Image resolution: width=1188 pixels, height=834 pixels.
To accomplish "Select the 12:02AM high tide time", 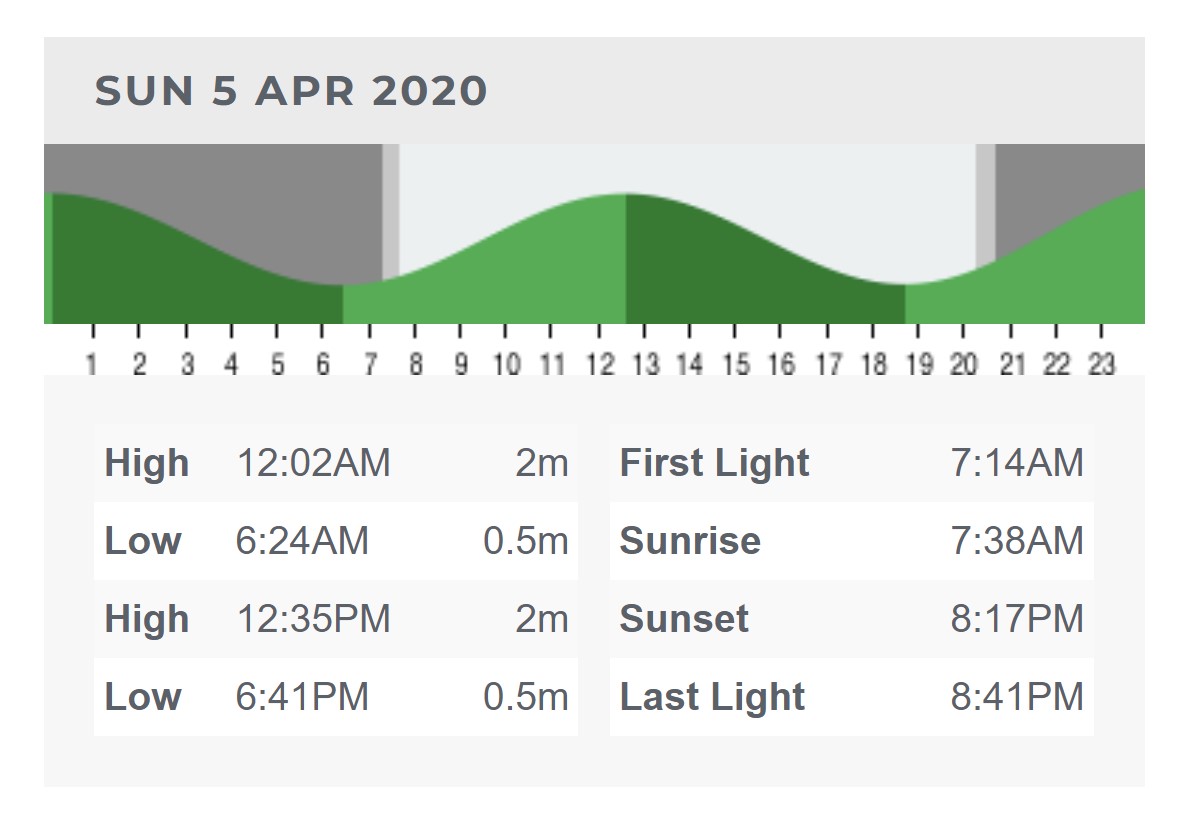I will [x=313, y=463].
